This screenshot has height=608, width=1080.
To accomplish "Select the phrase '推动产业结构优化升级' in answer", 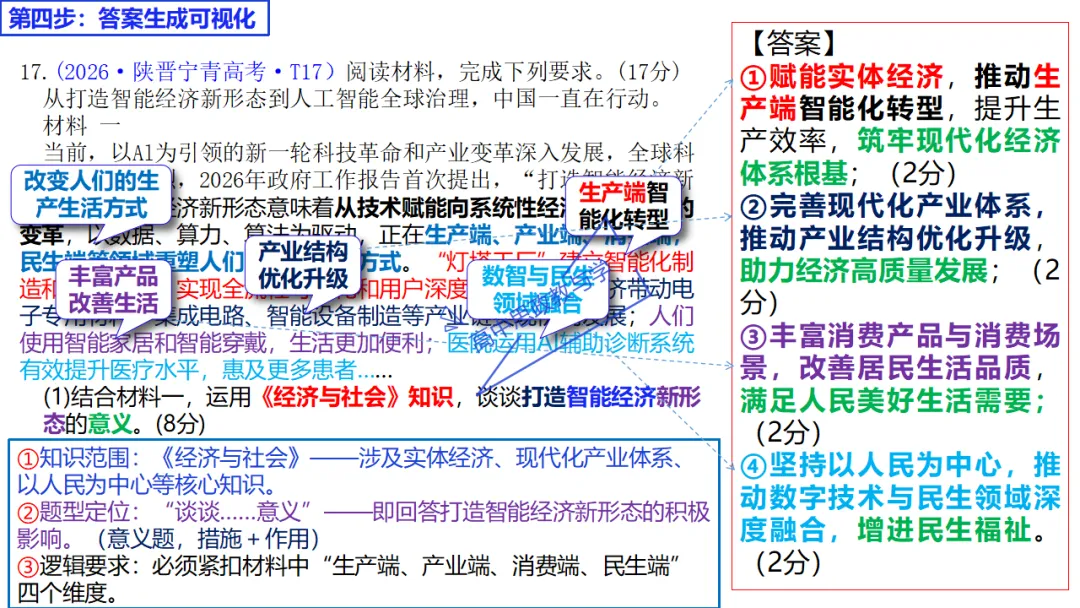I will click(x=886, y=238).
